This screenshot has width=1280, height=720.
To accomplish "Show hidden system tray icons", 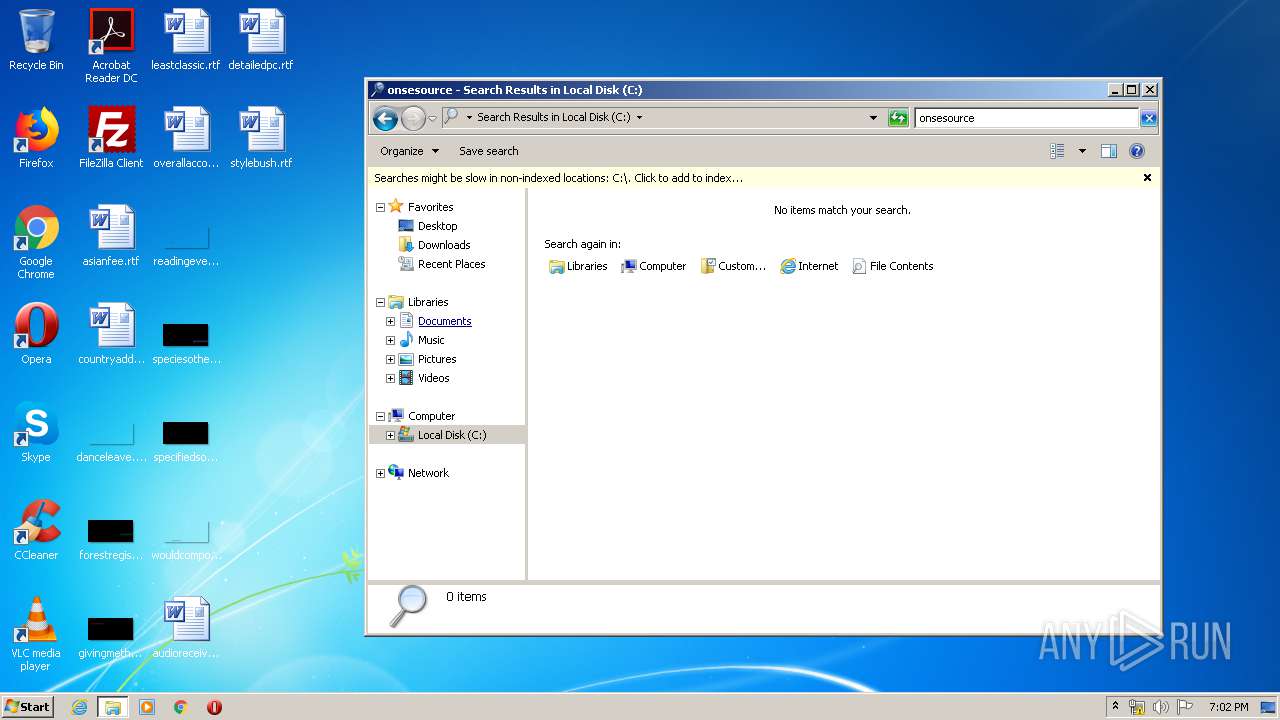I will pos(1116,707).
